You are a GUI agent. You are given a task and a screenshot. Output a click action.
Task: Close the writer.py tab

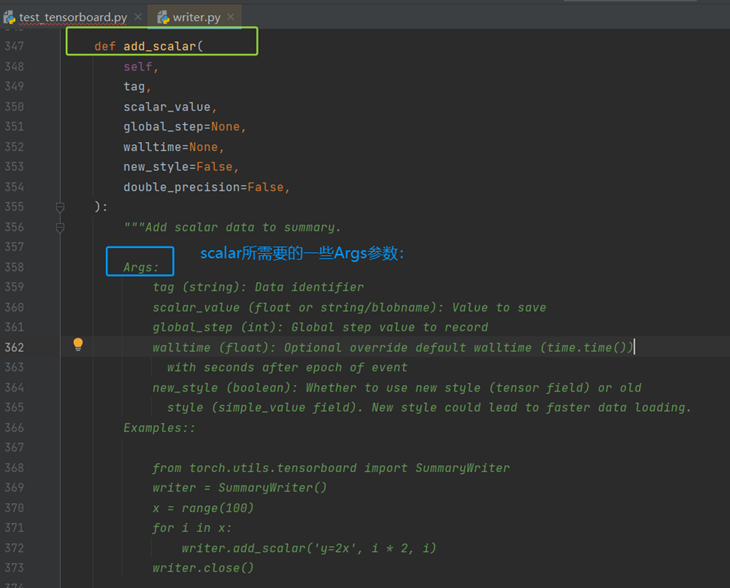pyautogui.click(x=230, y=17)
